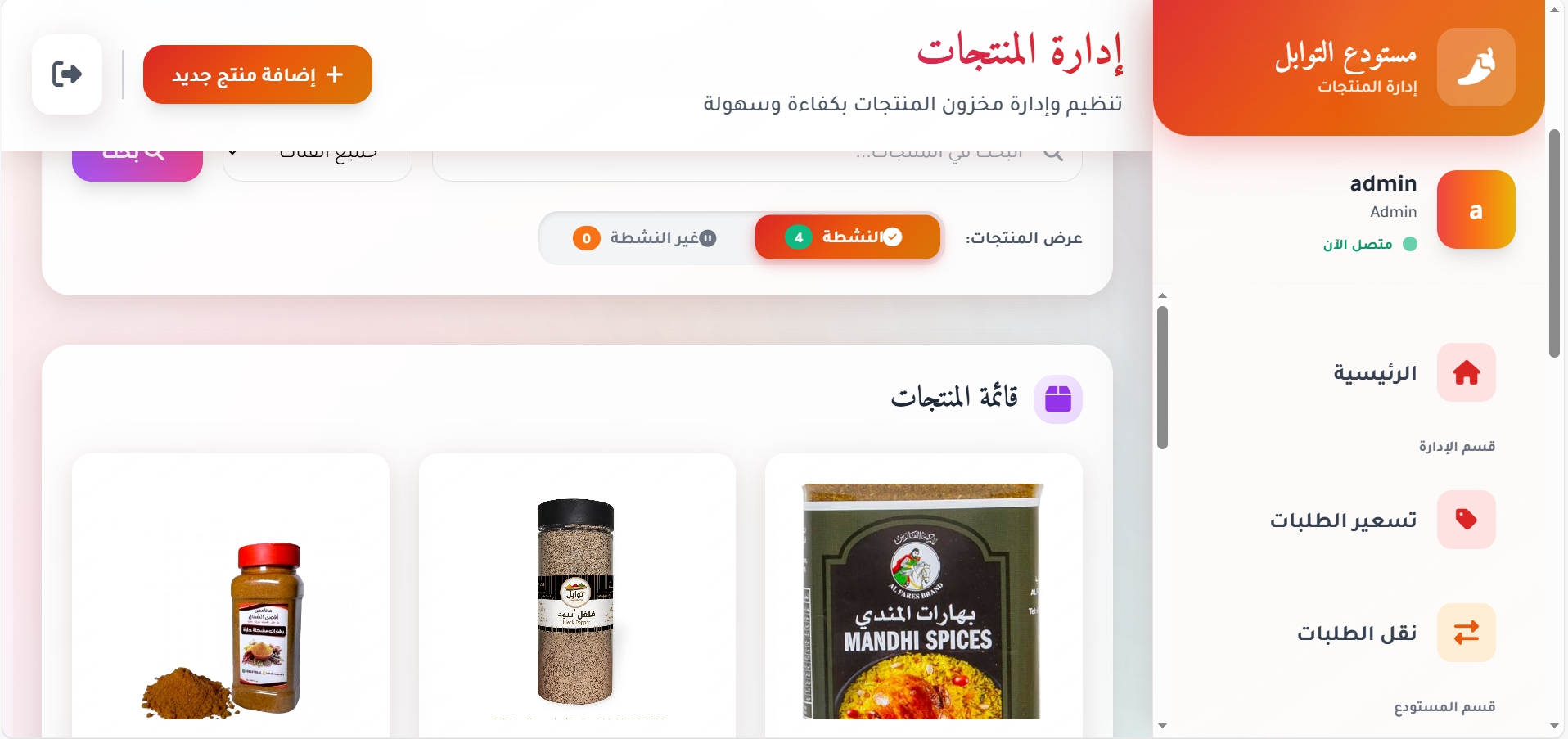Click the purple box icon beside قائمة المنتجات
Screen dimensions: 1568x739
coord(1058,399)
